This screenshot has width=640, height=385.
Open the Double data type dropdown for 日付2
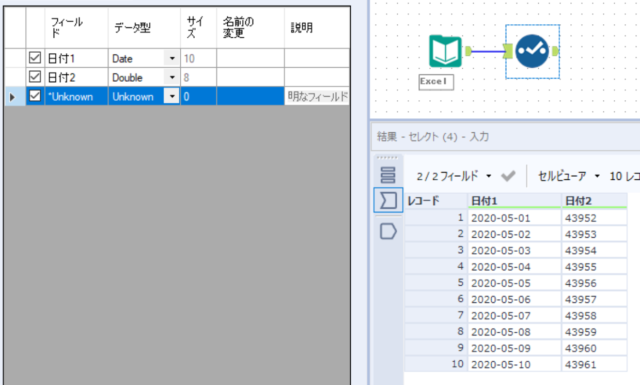(172, 77)
